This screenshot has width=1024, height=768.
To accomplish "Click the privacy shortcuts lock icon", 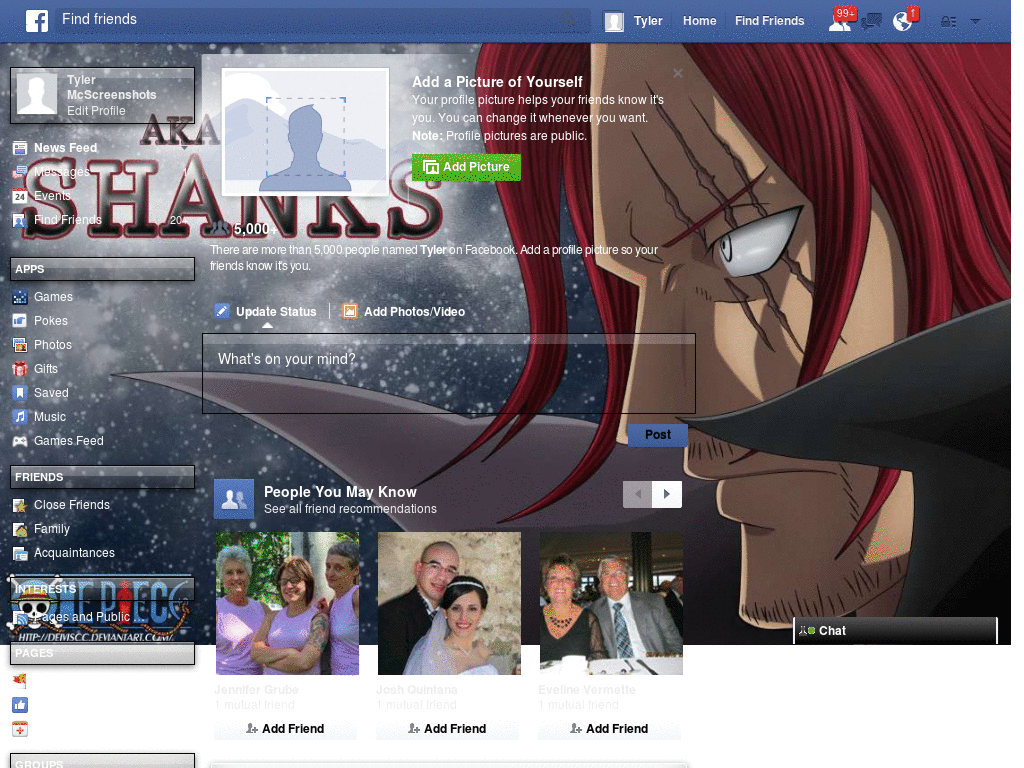I will (946, 20).
